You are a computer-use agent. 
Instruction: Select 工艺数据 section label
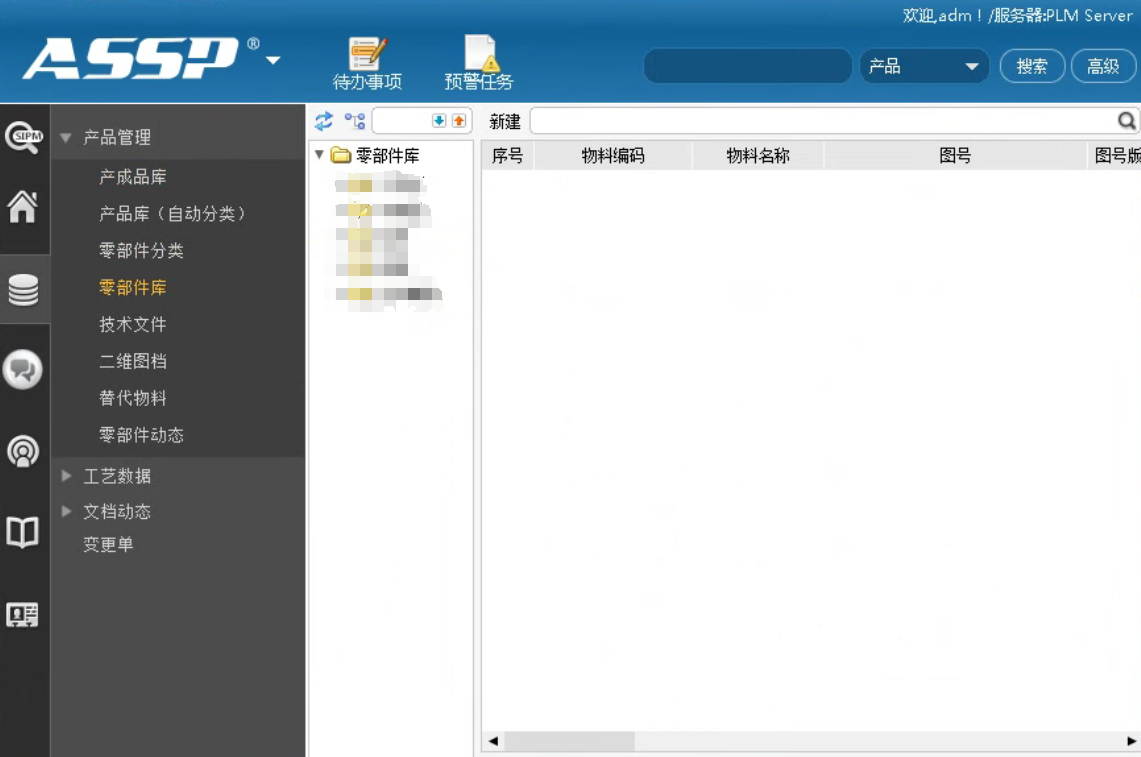(x=116, y=476)
